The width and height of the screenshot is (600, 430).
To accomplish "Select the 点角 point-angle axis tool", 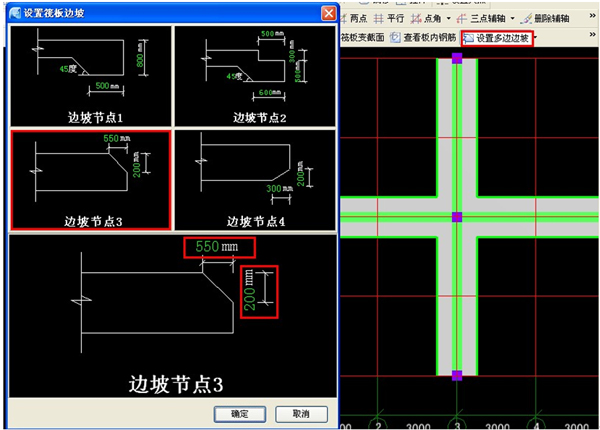I will pos(426,18).
